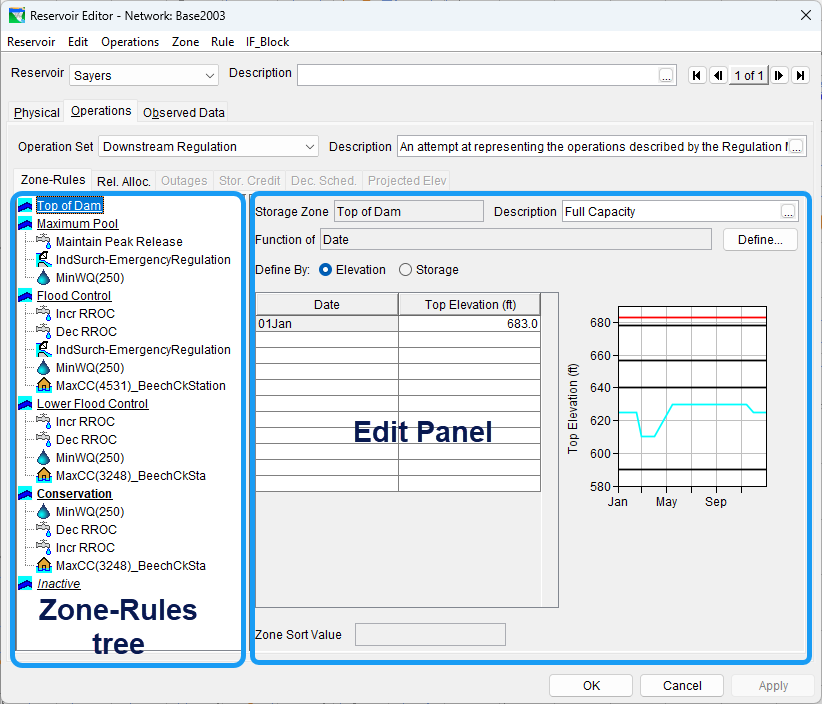Screen dimensions: 822x704
Task: Click the Inactive zone icon
Action: [25, 584]
